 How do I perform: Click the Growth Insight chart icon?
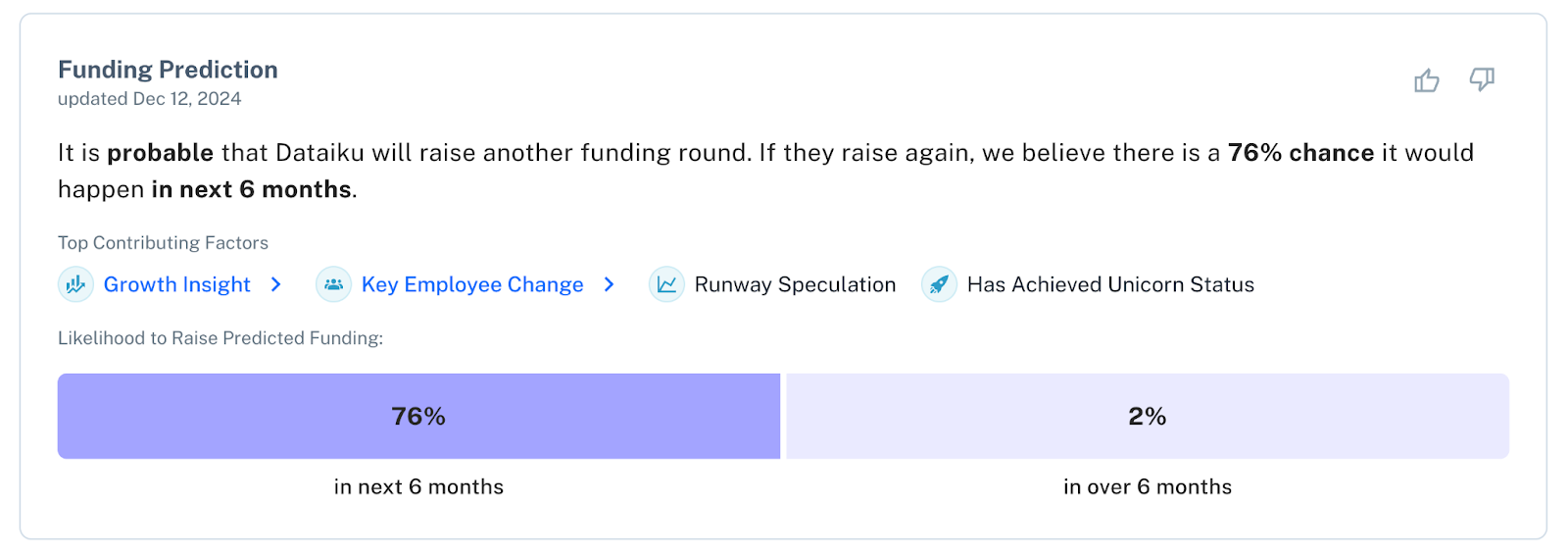tap(75, 285)
